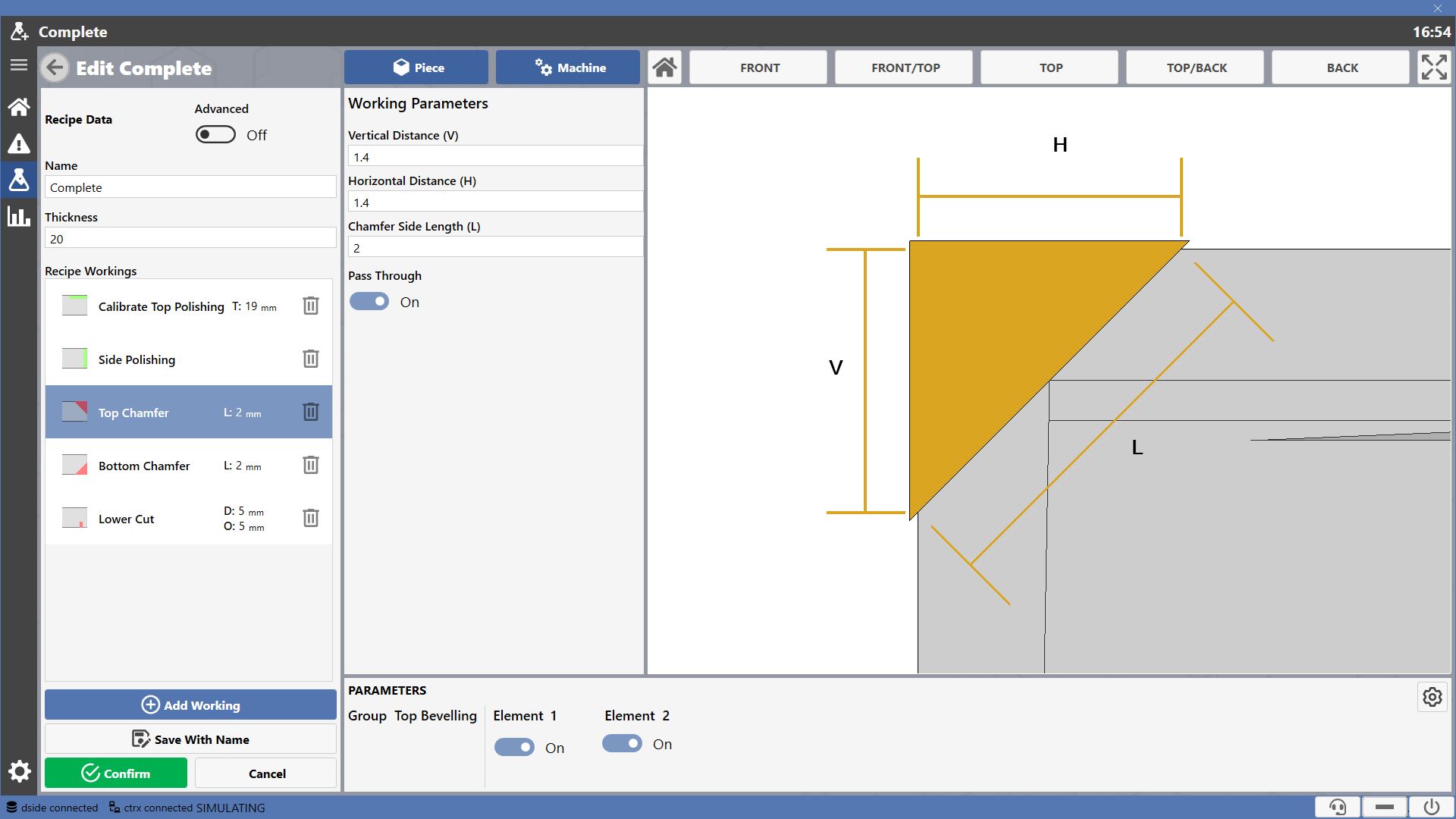
Task: Select the Bottom Chamfer working row
Action: (x=189, y=465)
